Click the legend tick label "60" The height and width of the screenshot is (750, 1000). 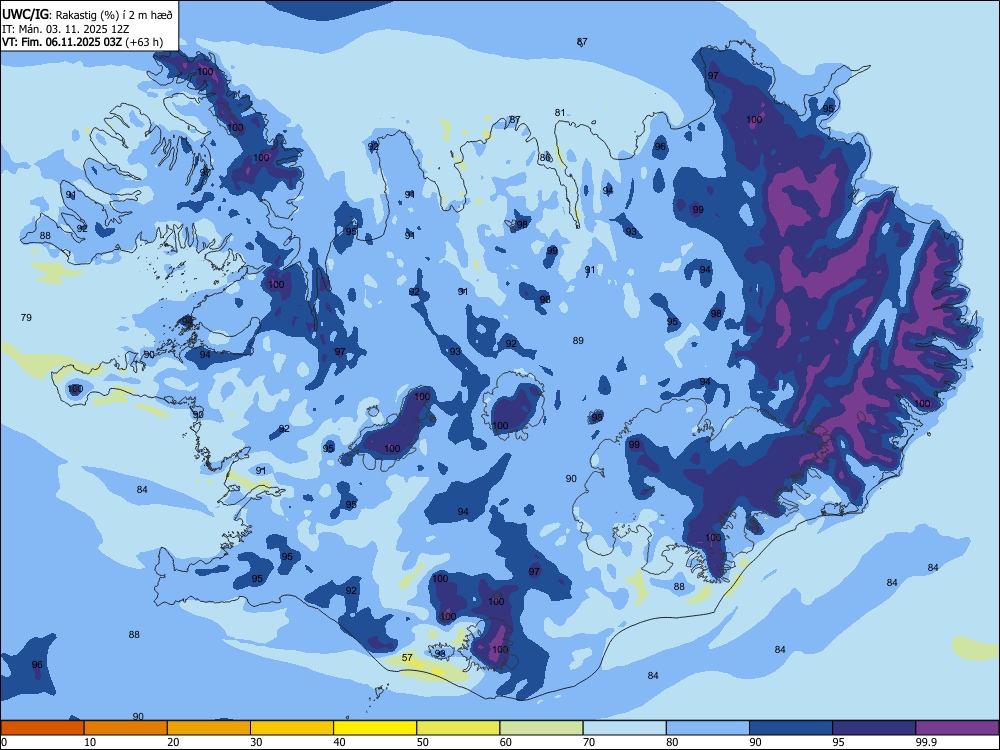tap(506, 742)
